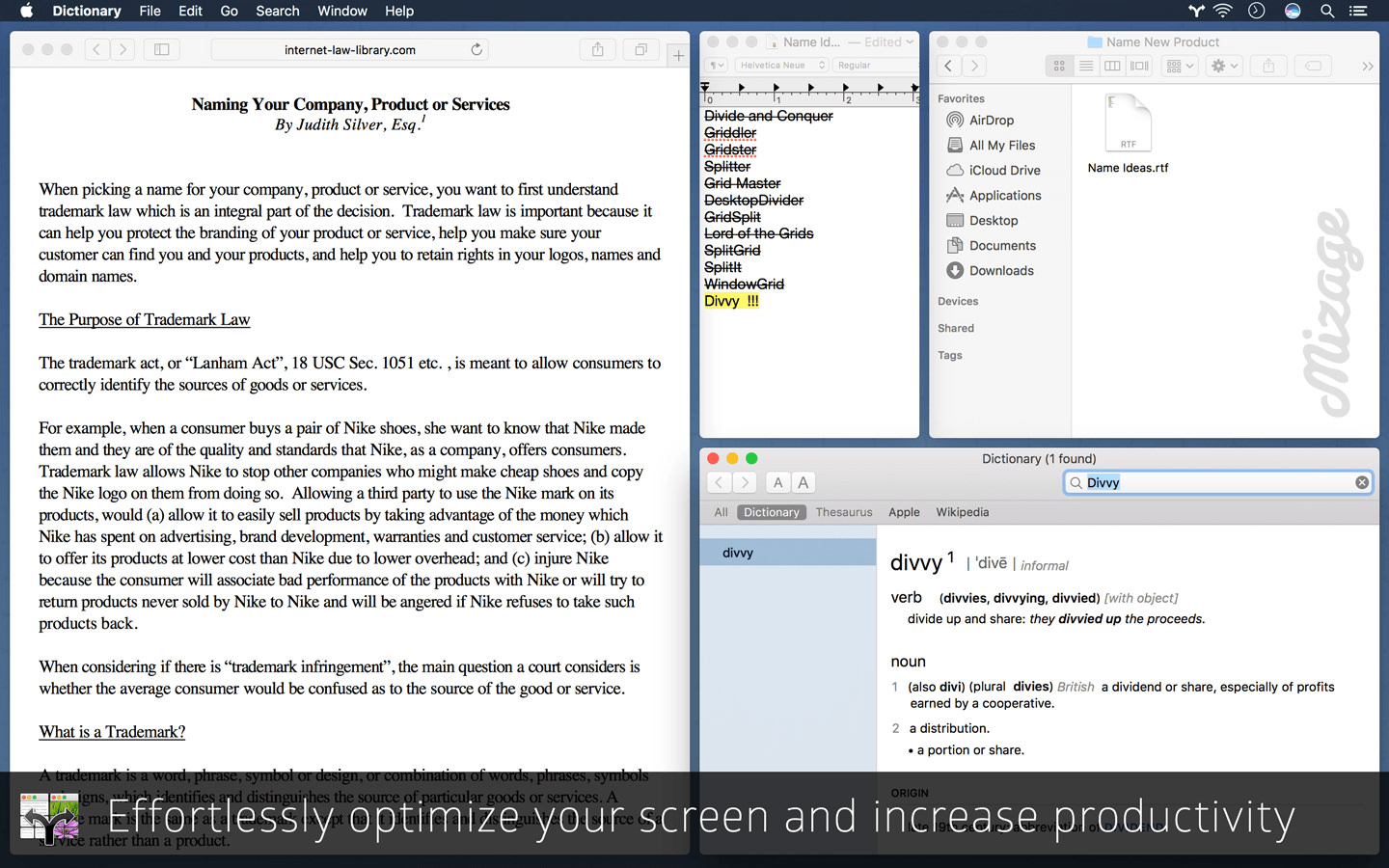1389x868 pixels.
Task: Open the Name Ideas.rtf thumbnail
Action: click(1129, 122)
